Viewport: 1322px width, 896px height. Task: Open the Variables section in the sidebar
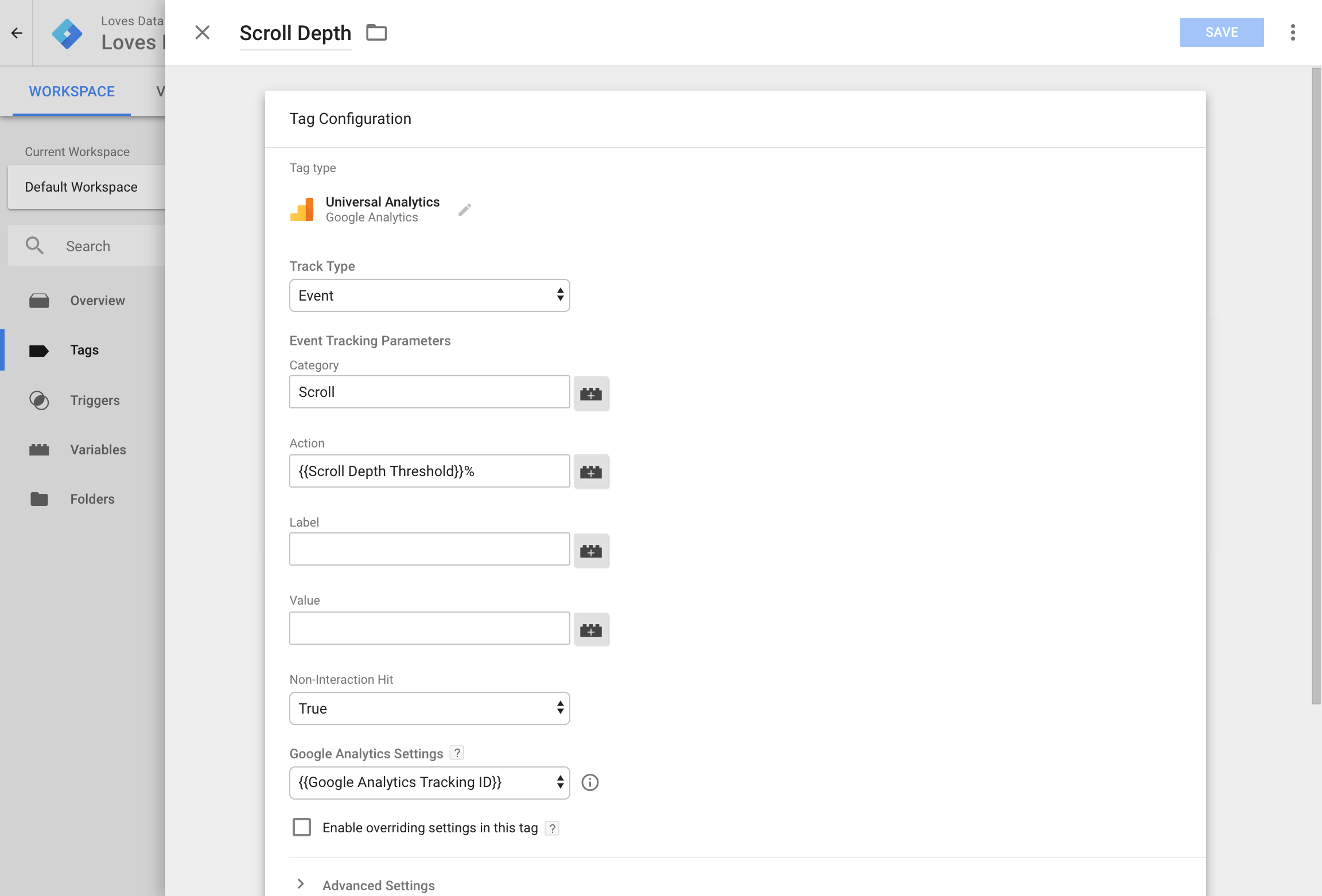(98, 449)
